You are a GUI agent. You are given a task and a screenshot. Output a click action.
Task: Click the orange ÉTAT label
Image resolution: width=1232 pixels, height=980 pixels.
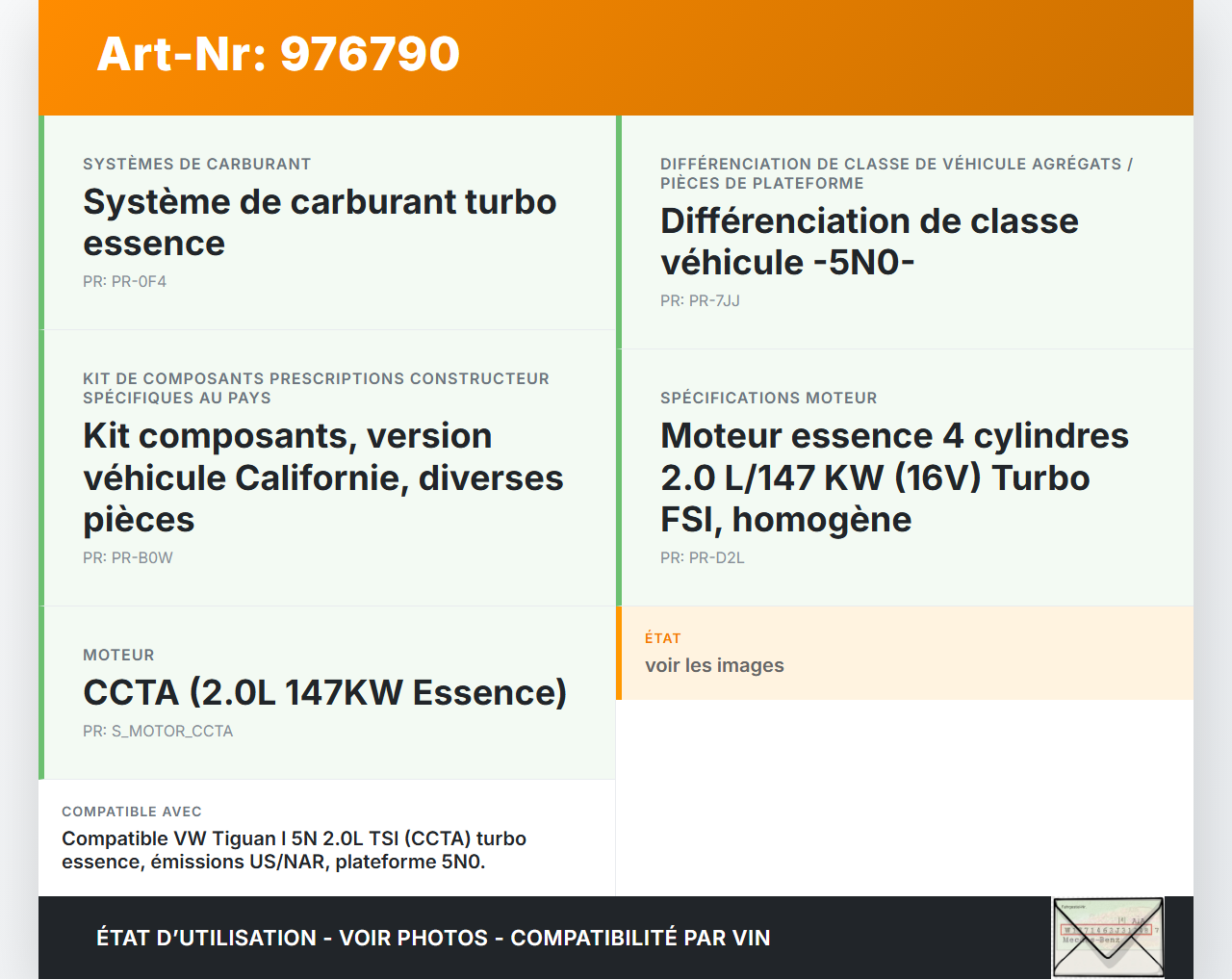(x=662, y=638)
